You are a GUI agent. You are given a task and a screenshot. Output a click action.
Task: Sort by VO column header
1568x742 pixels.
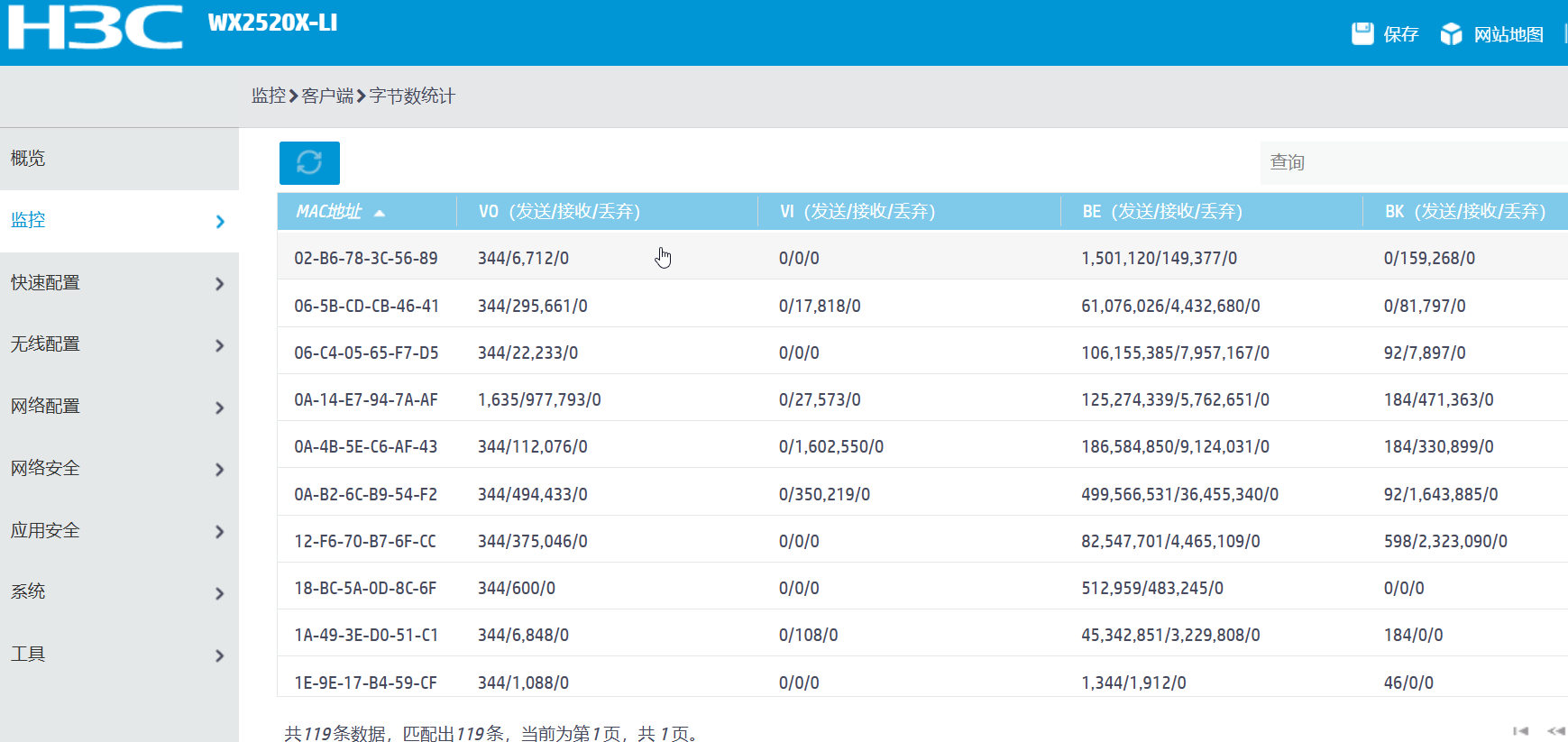coord(559,212)
